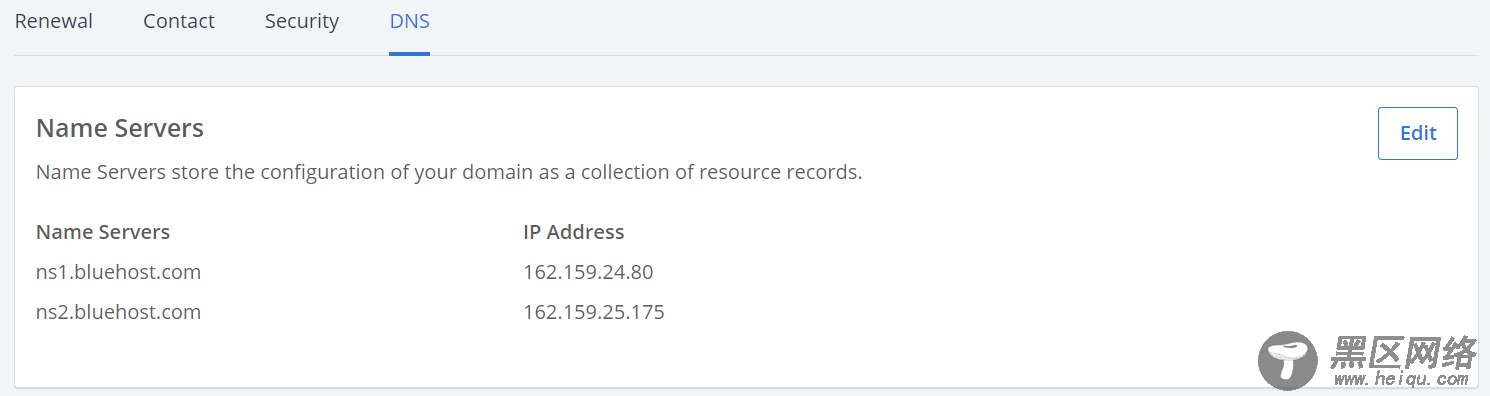Go to the Security tab

pos(302,21)
